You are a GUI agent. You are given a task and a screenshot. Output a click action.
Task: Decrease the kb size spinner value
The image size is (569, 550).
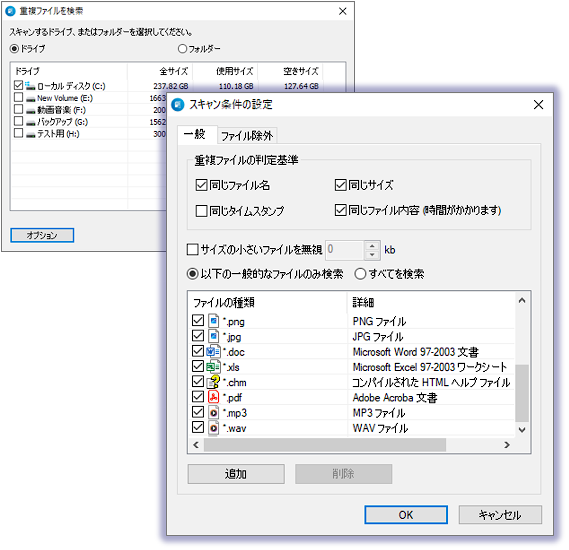click(372, 255)
